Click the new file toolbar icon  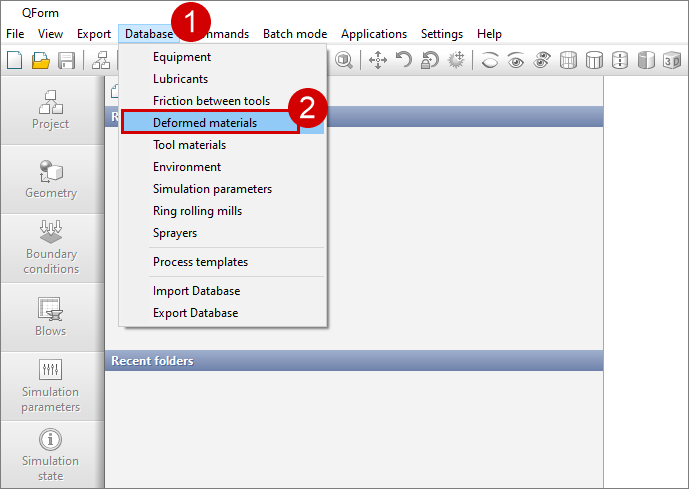point(15,60)
